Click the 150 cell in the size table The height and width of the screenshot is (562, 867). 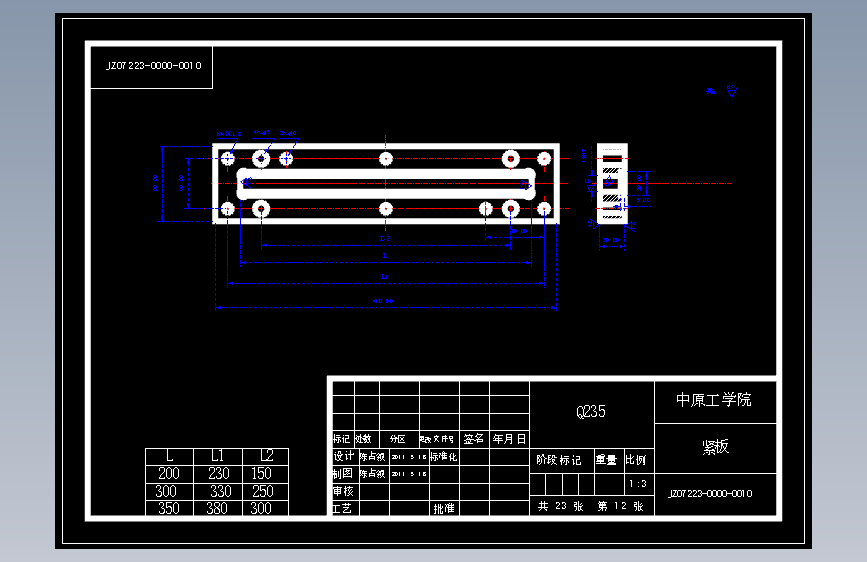point(261,473)
